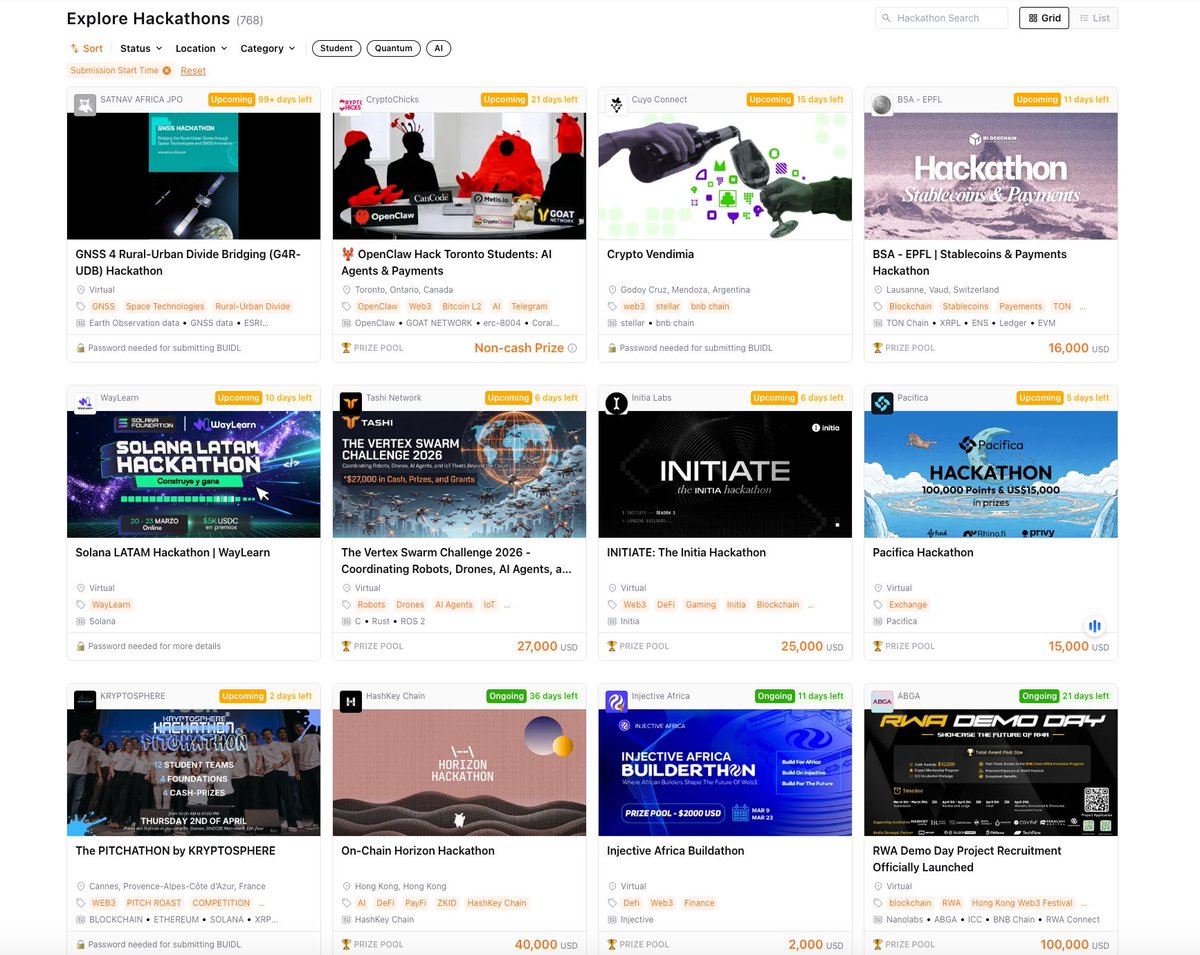This screenshot has width=1200, height=955.
Task: Open RWA Demo Day Project Recruitment title
Action: [x=967, y=859]
